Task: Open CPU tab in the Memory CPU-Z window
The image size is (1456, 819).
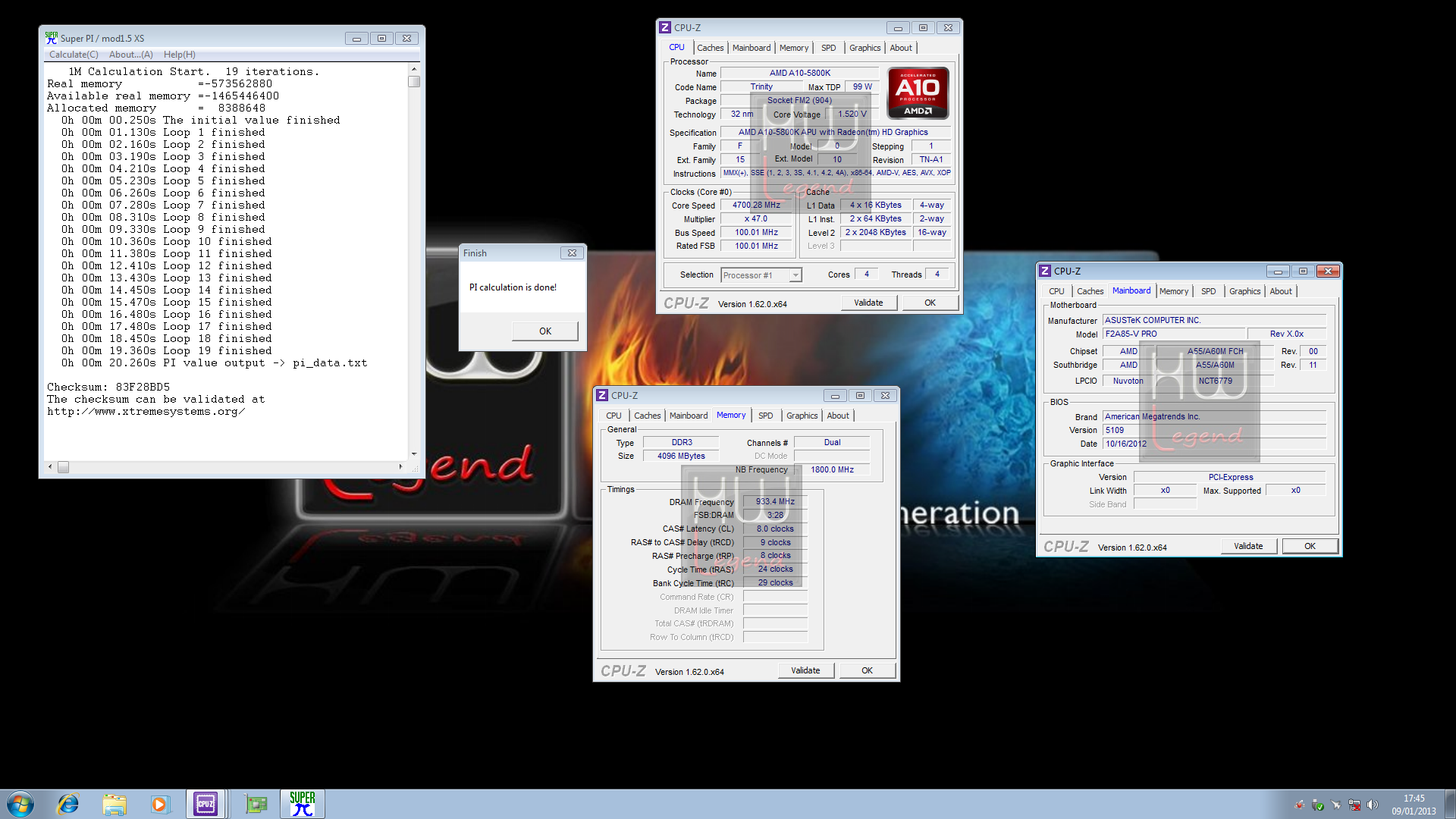Action: point(613,416)
